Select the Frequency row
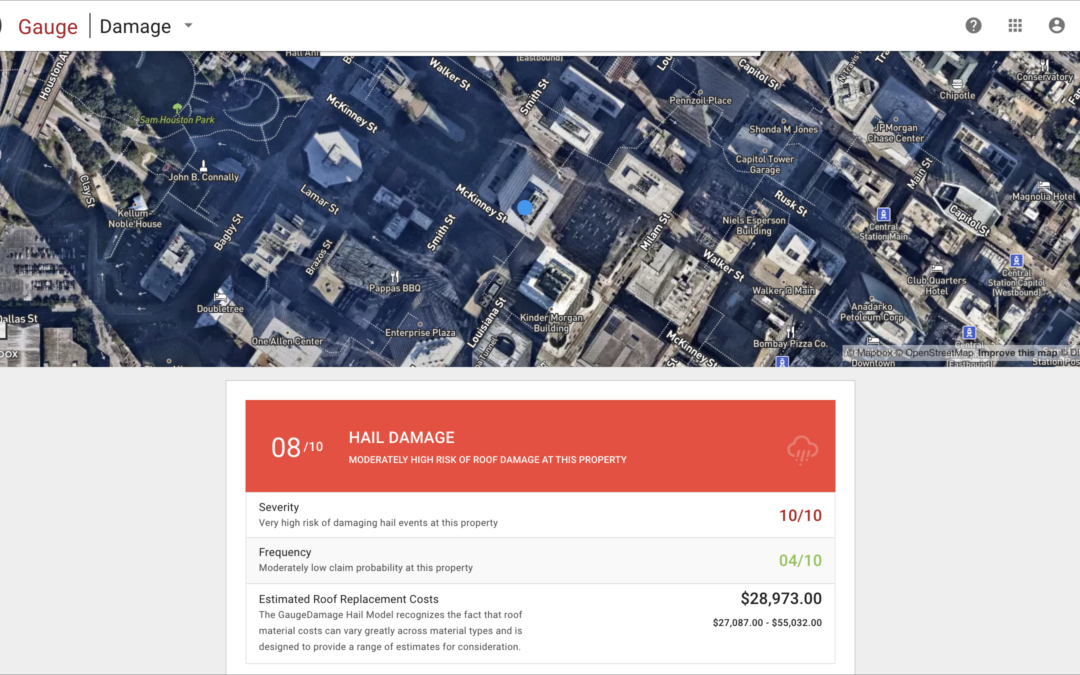Viewport: 1080px width, 675px height. 540,560
